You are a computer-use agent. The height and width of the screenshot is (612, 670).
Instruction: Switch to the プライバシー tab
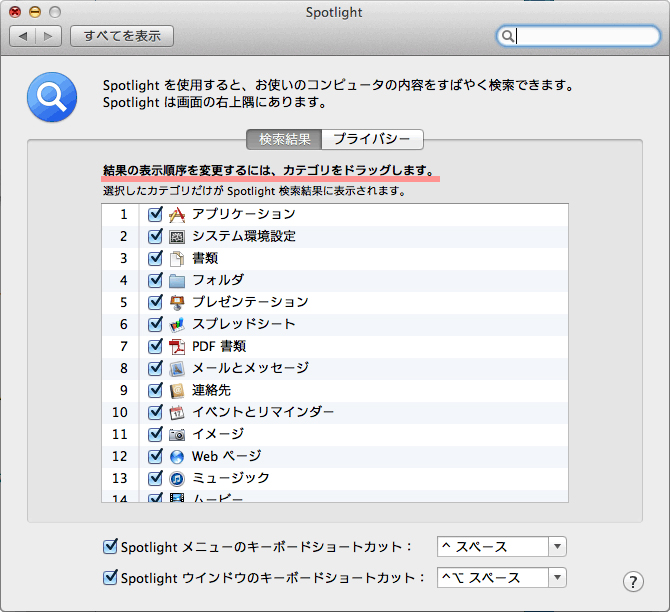[372, 139]
